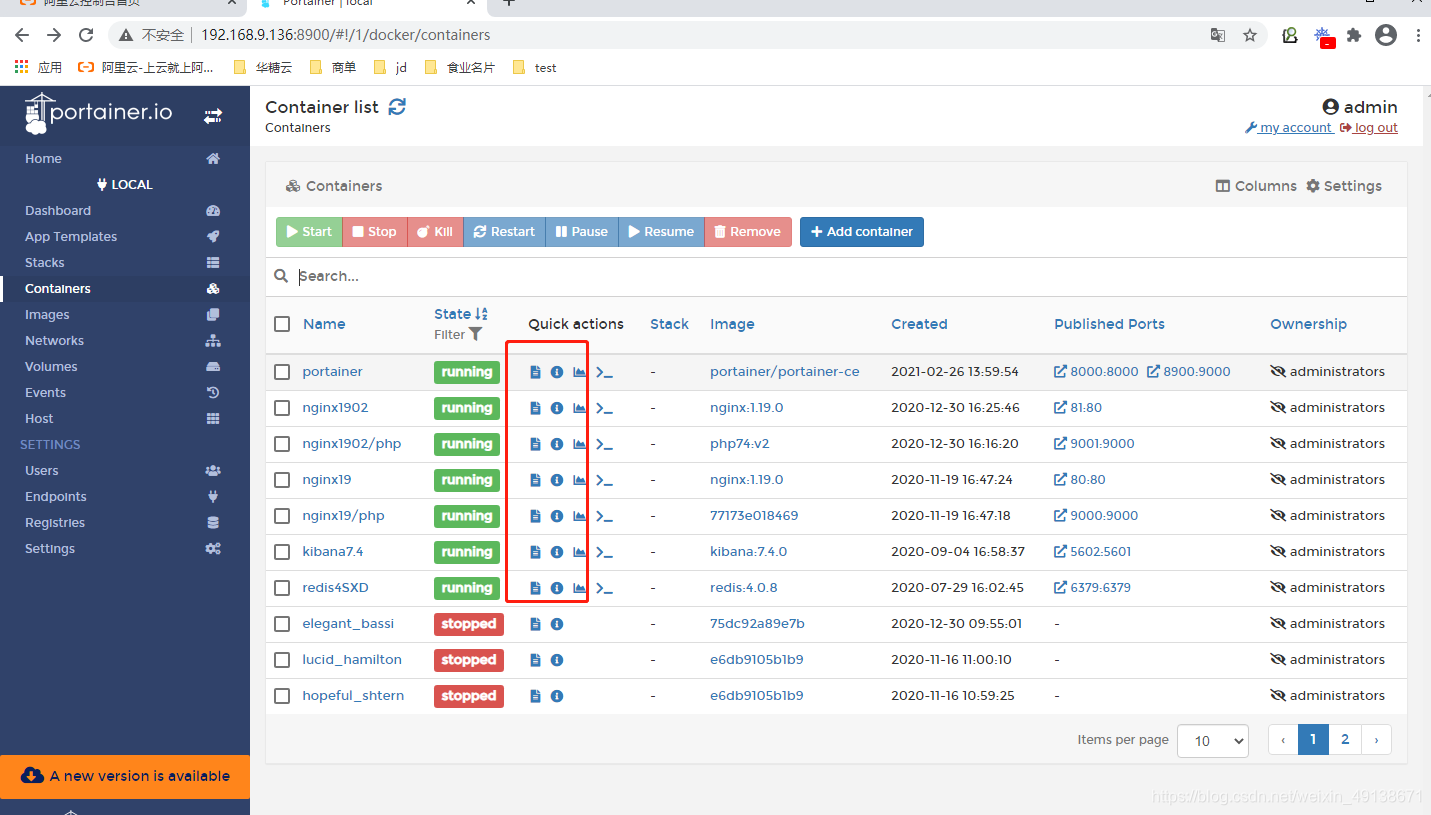The image size is (1431, 815).
Task: Open the Columns selector
Action: click(1255, 185)
